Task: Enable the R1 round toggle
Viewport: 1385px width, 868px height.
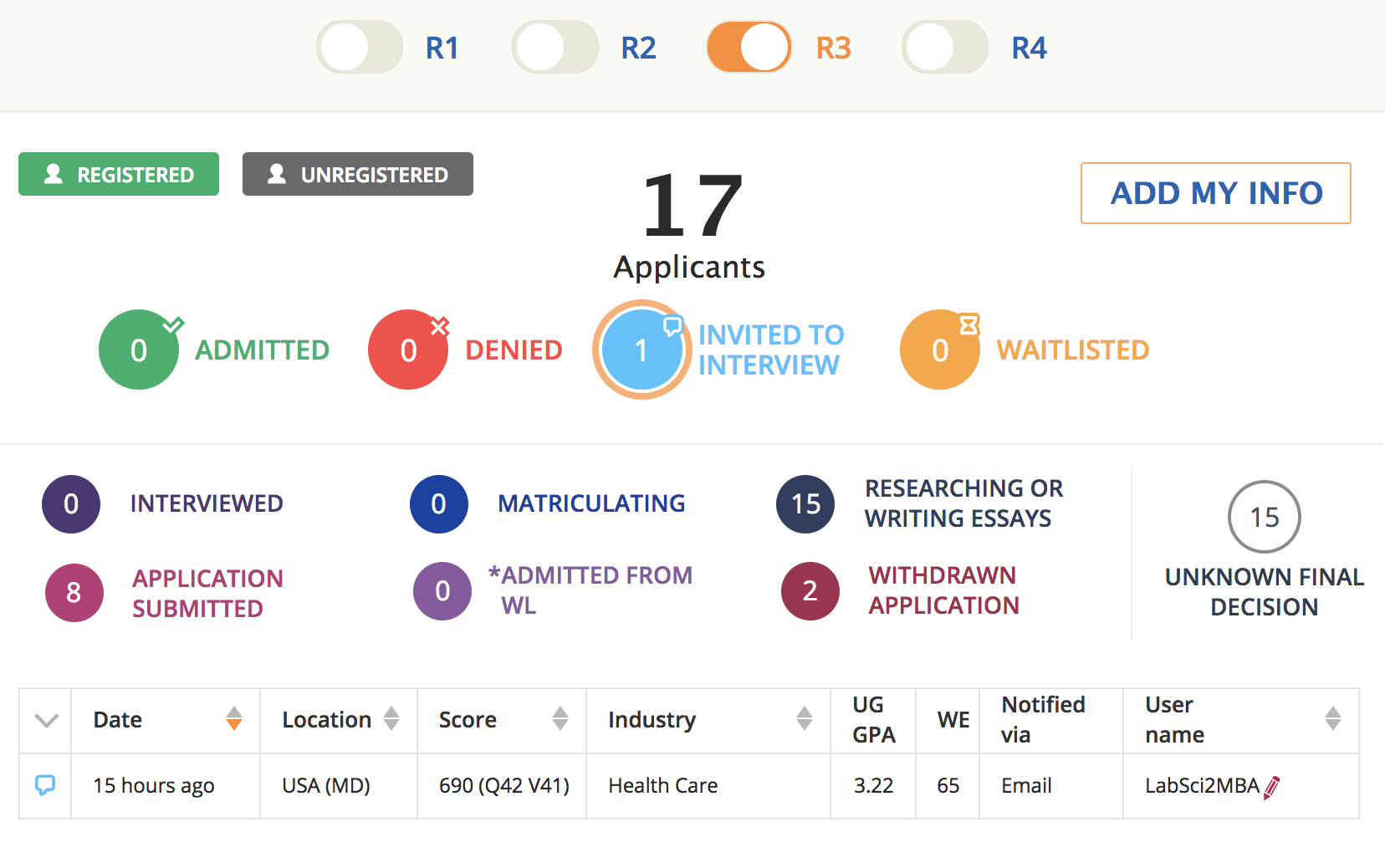Action: pyautogui.click(x=360, y=48)
